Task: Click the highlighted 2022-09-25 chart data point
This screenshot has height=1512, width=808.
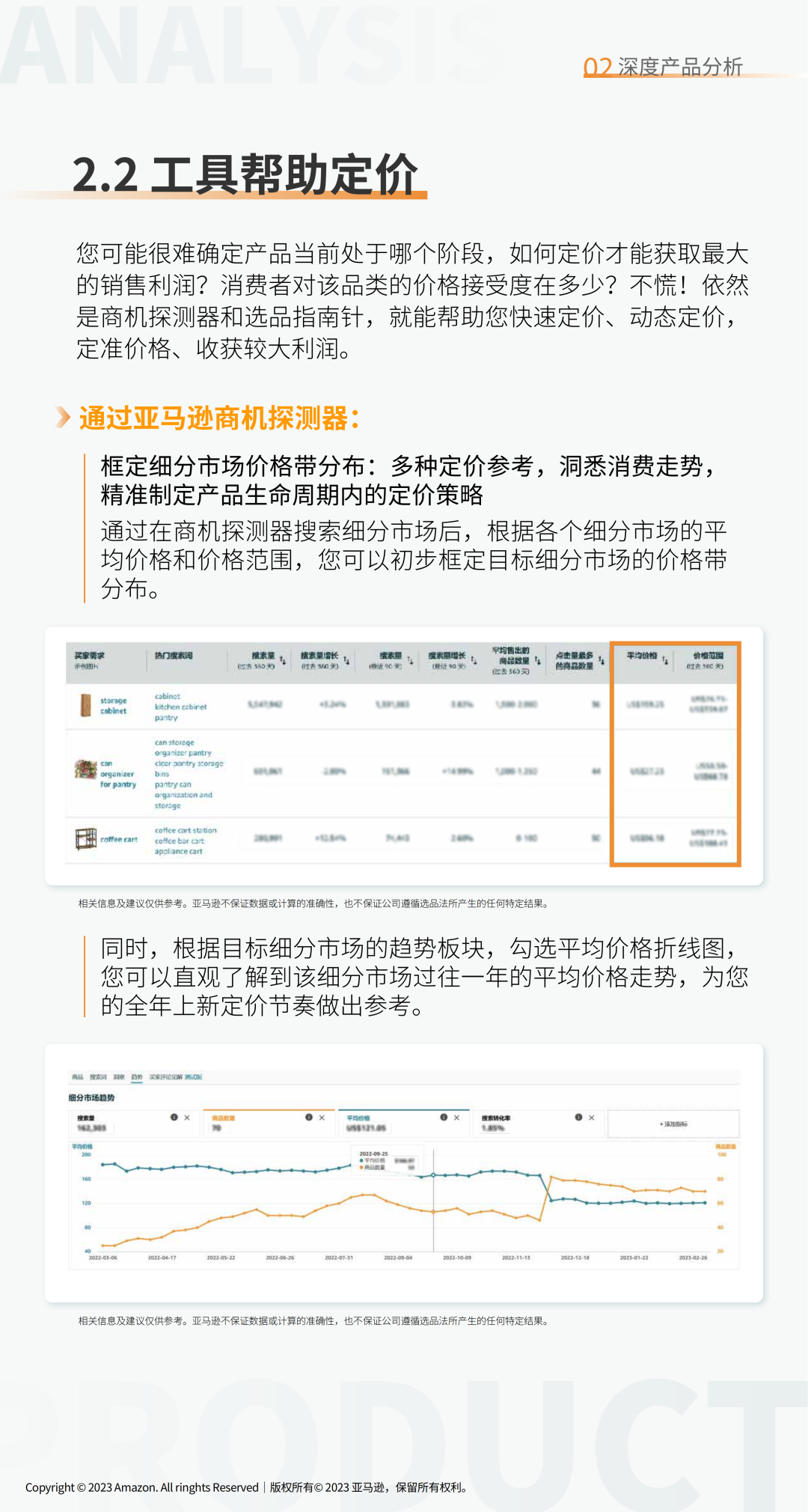Action: (433, 1175)
